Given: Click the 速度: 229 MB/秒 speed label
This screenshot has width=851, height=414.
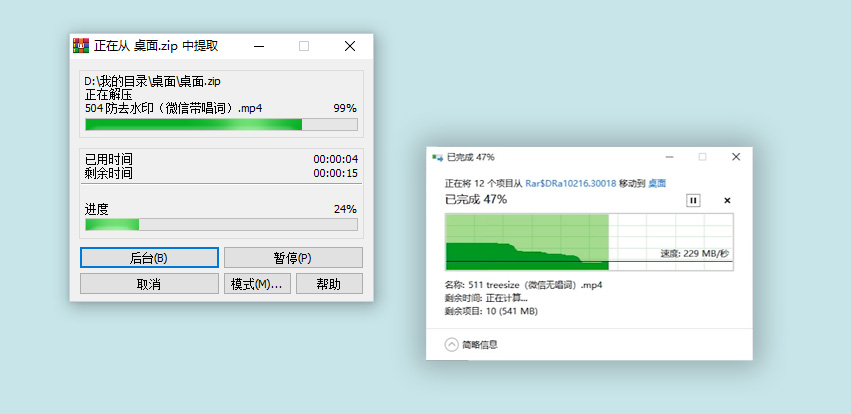Looking at the screenshot, I should 695,253.
